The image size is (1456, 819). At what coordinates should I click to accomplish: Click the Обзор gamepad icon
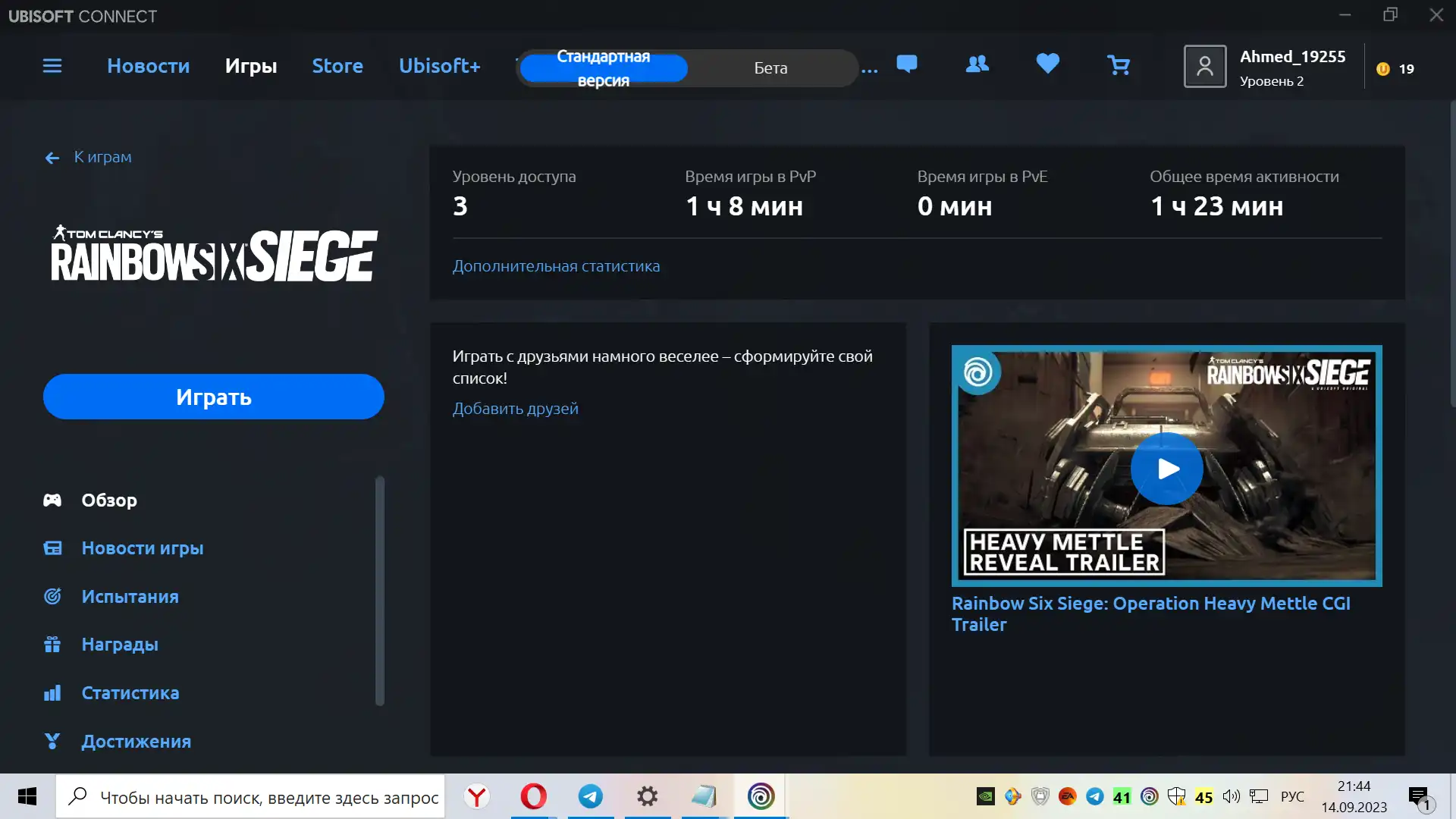coord(52,500)
